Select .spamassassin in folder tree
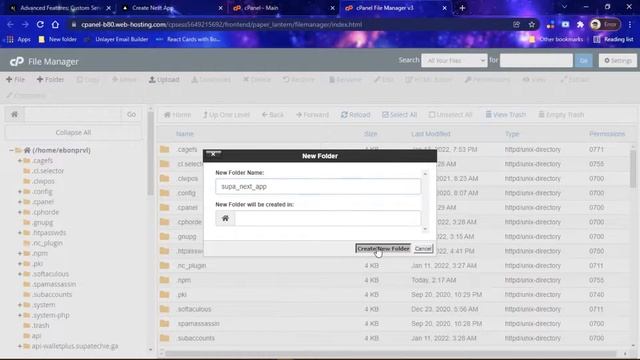 point(54,284)
